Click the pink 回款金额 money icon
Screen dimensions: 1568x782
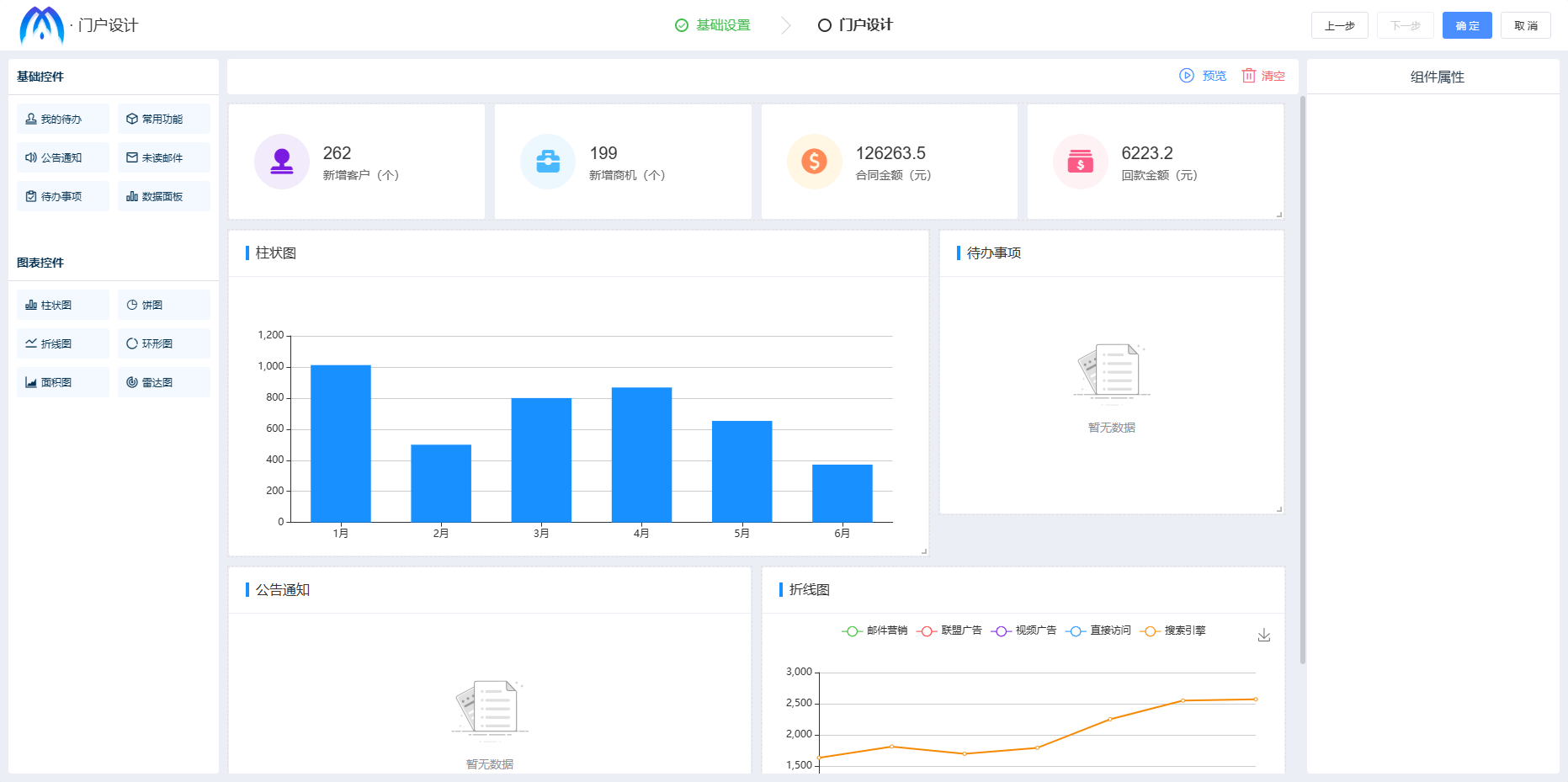pos(1081,162)
